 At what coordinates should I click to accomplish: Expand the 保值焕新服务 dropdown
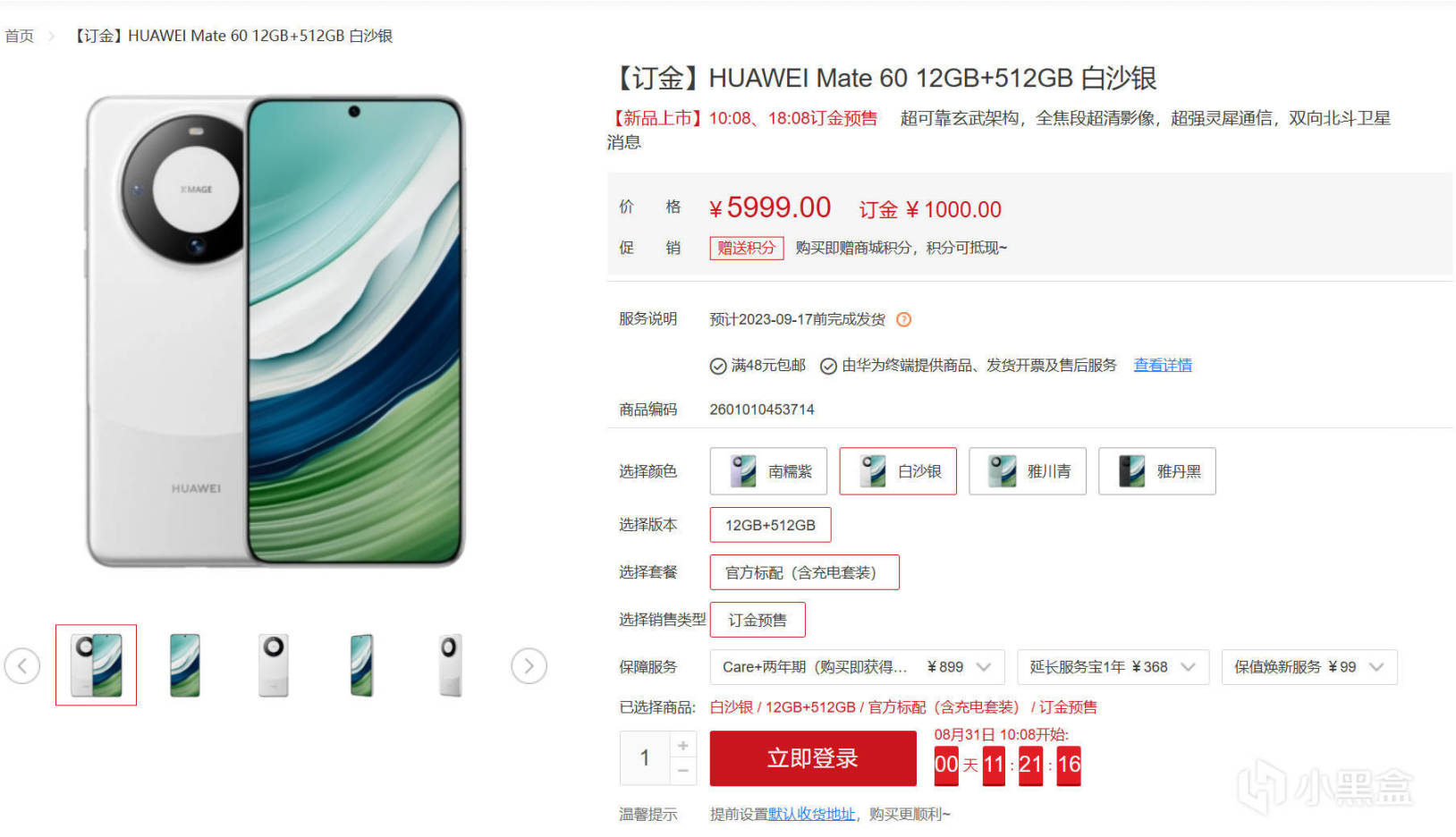point(1309,667)
